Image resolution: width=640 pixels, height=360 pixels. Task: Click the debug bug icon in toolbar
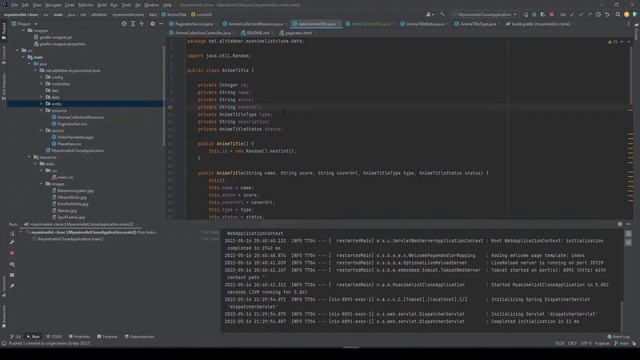tap(534, 14)
